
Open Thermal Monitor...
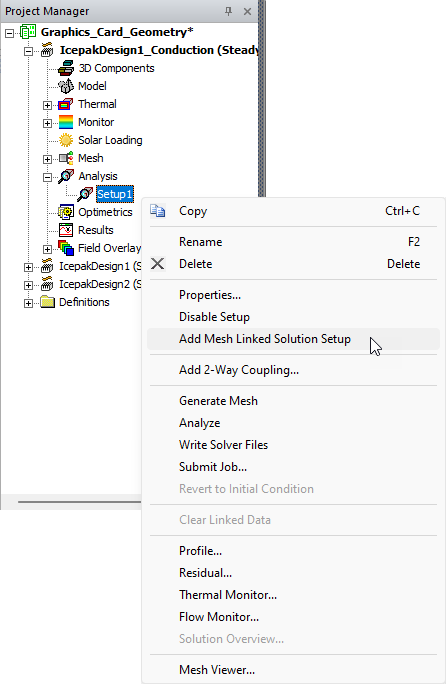(293, 595)
